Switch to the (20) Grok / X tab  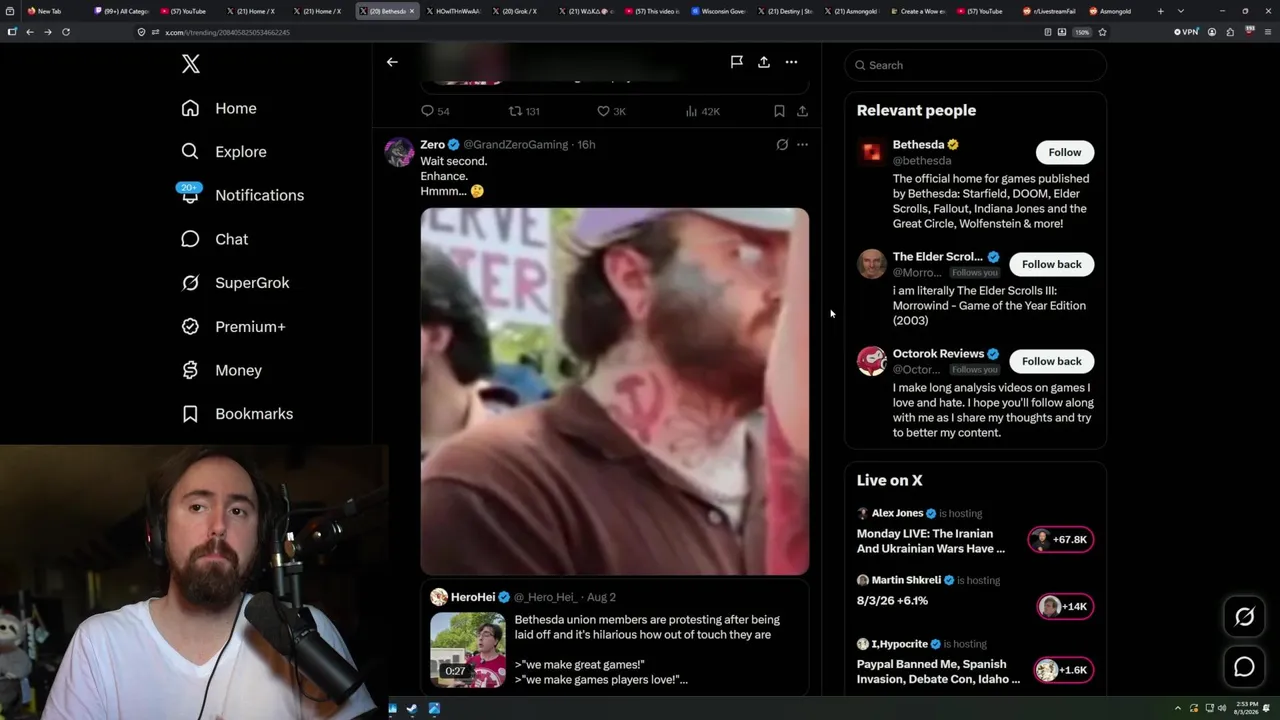tap(519, 11)
